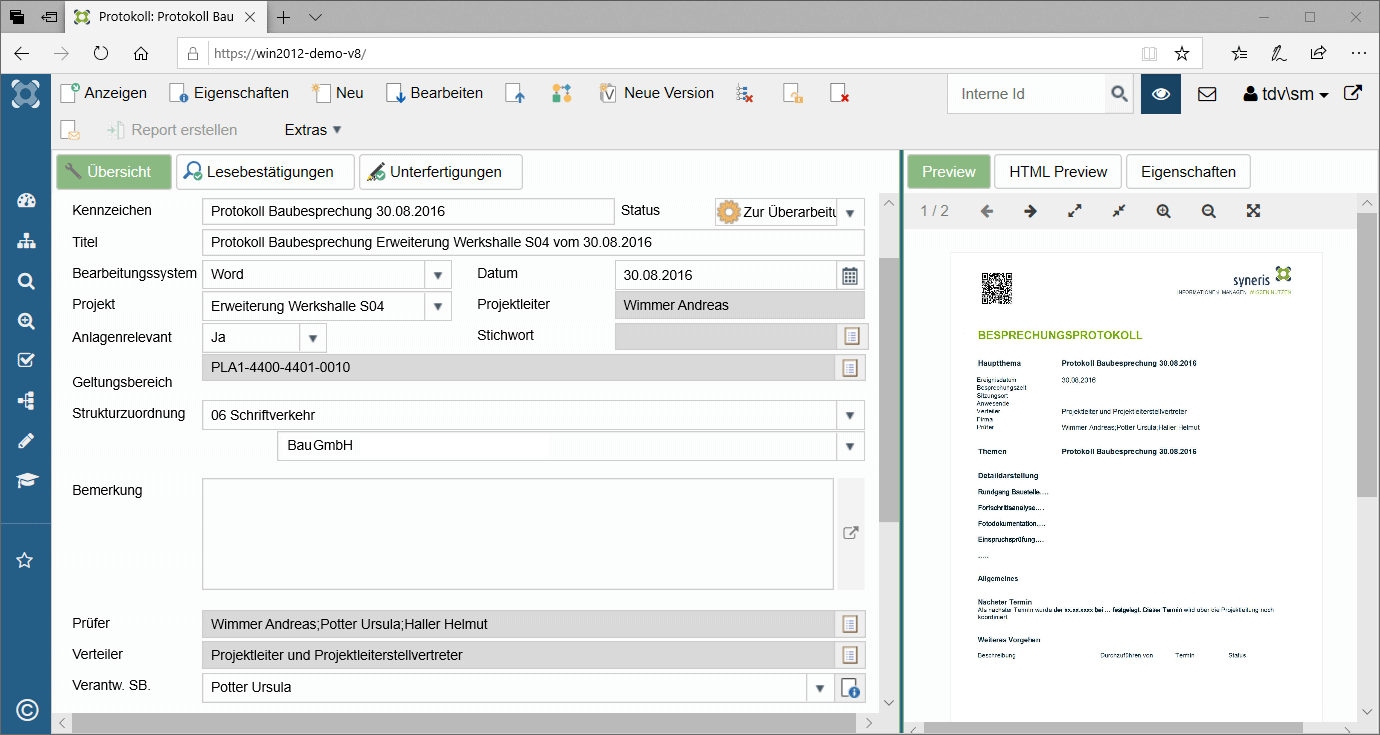Click the compress preview arrows icon
This screenshot has height=735, width=1380.
coord(1119,211)
